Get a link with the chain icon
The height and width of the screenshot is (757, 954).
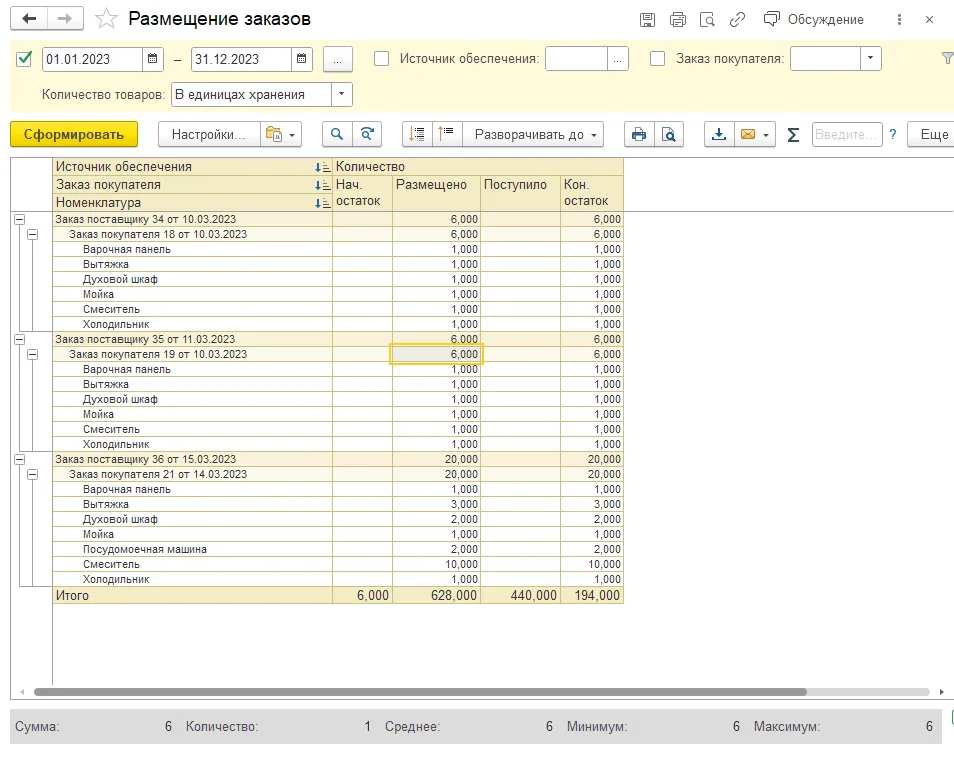[737, 19]
